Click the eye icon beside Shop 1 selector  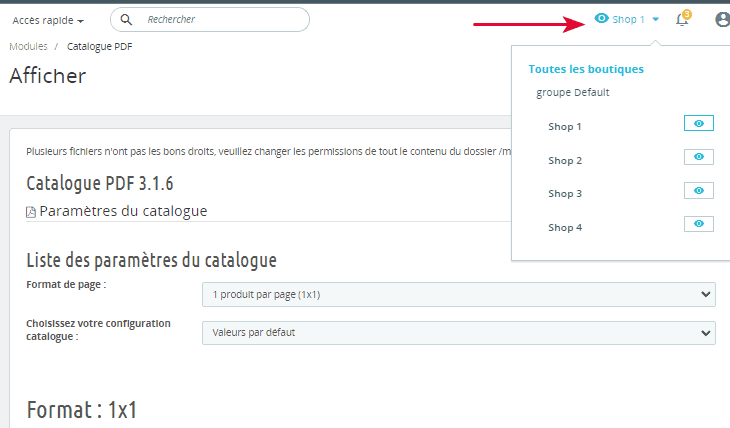pos(601,18)
